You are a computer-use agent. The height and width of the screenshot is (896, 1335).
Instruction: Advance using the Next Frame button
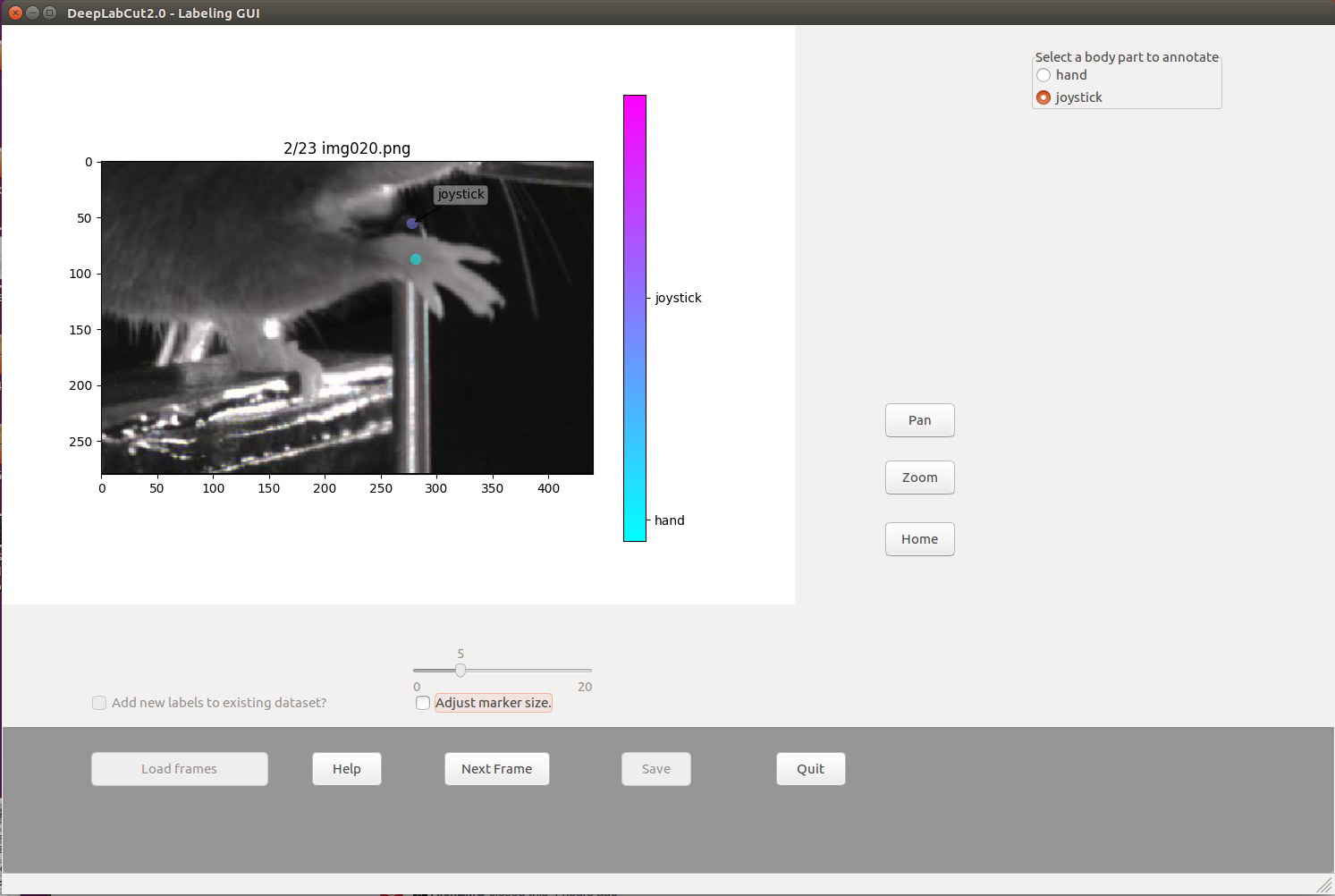click(496, 768)
